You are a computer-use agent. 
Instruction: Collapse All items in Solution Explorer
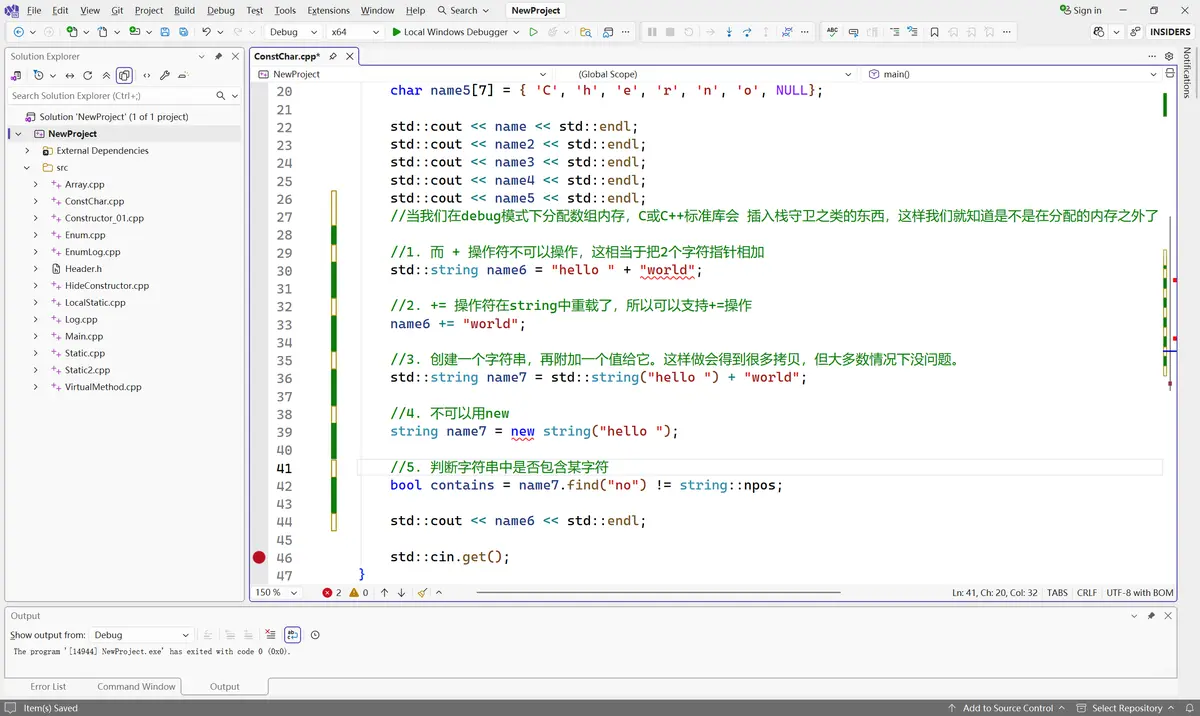pyautogui.click(x=105, y=75)
